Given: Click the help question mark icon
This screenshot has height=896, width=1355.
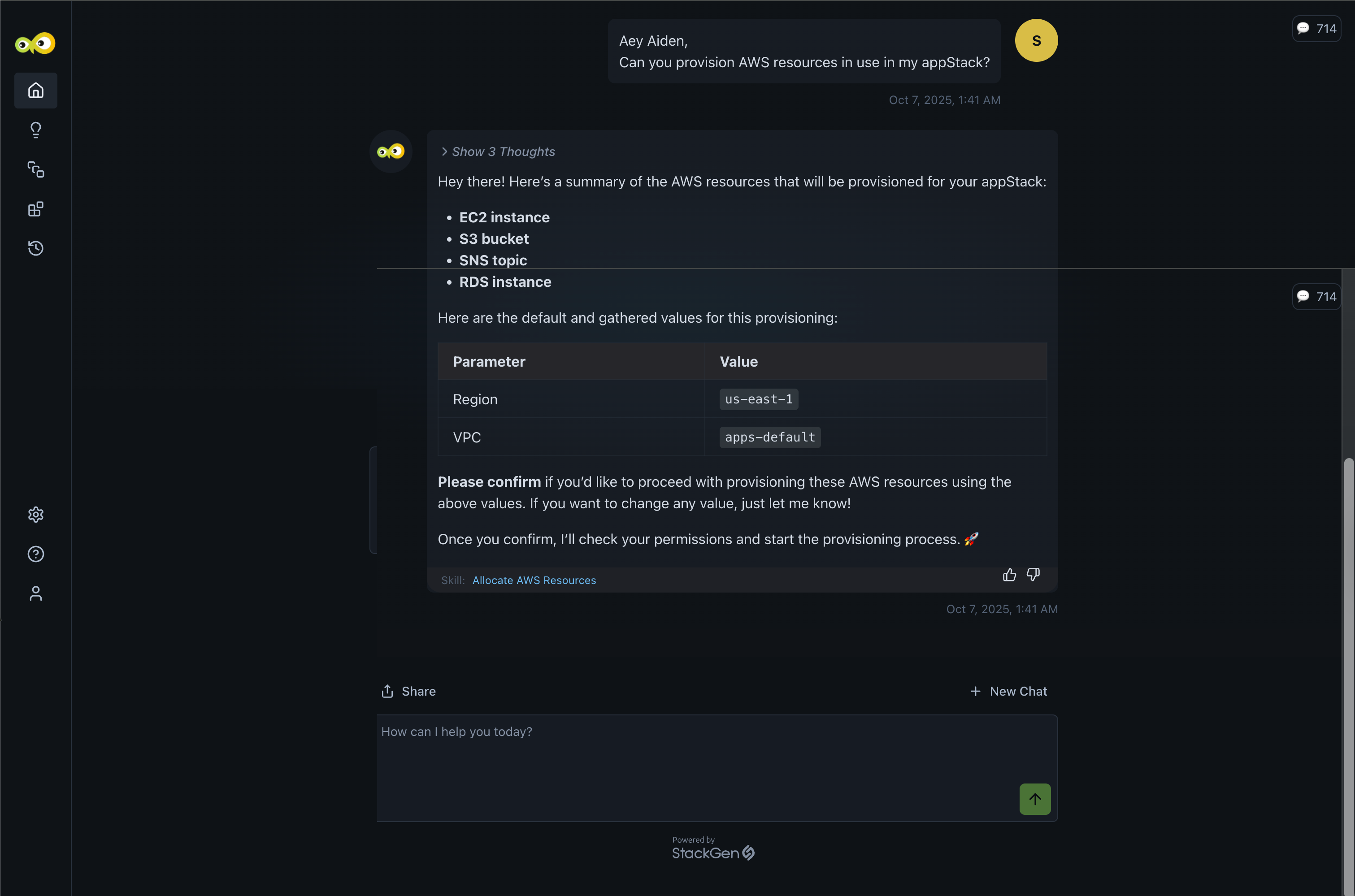Looking at the screenshot, I should click(35, 554).
